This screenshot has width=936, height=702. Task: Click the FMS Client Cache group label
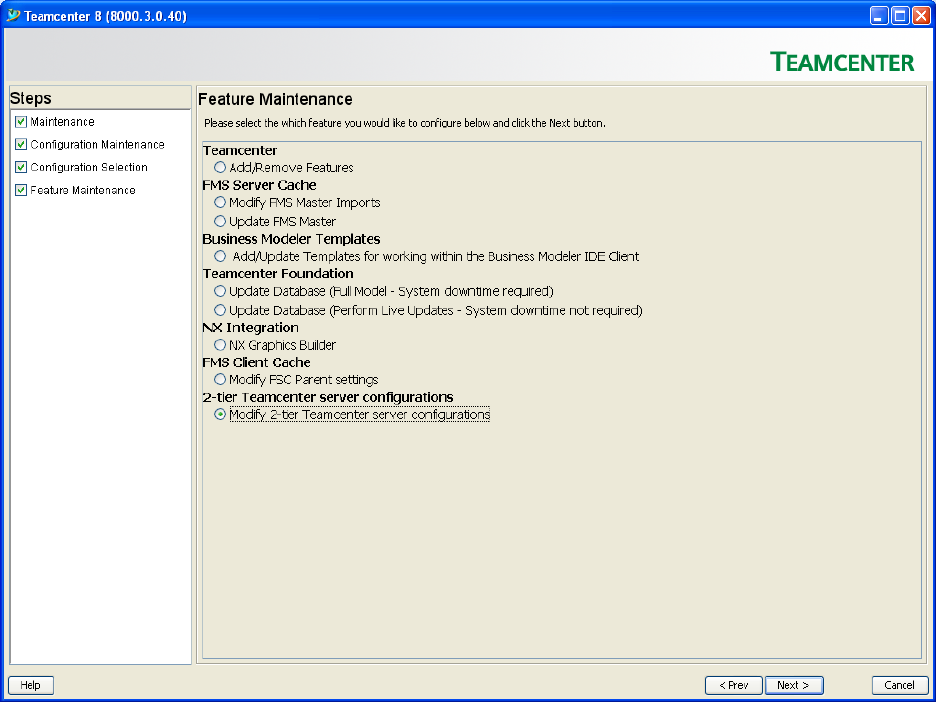click(257, 362)
